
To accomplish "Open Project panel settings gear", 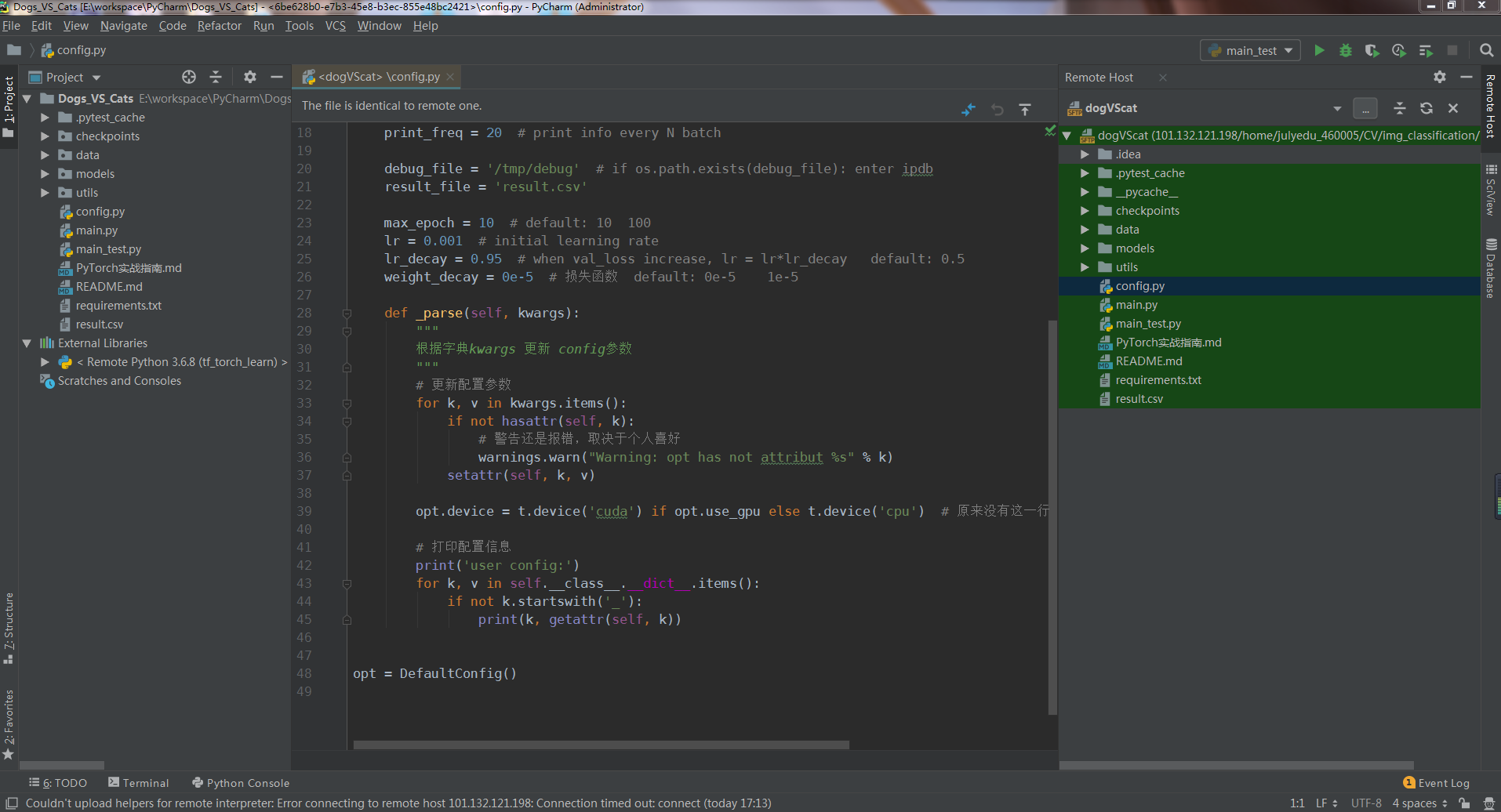I will click(x=250, y=77).
